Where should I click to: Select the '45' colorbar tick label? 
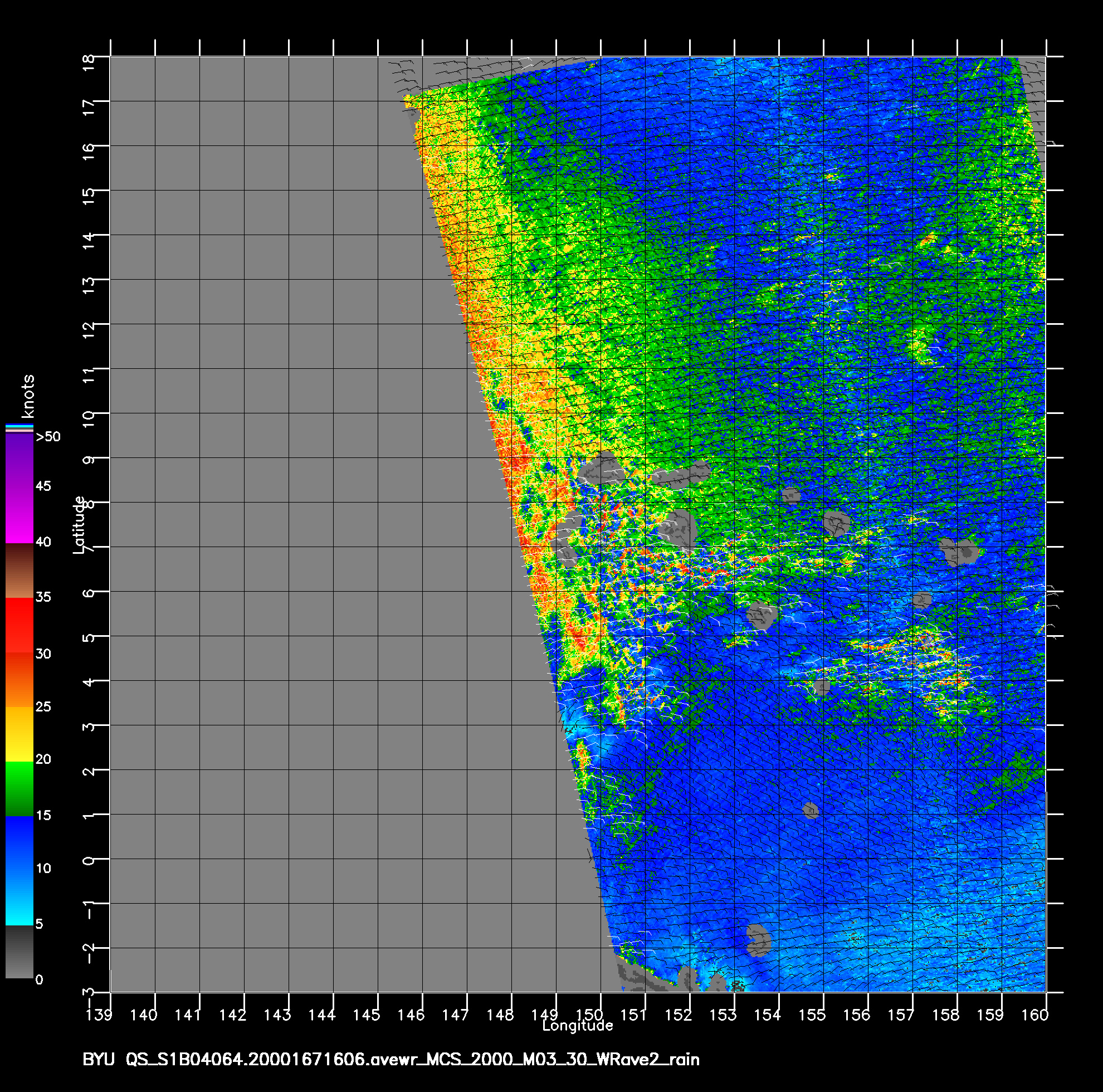(x=43, y=486)
